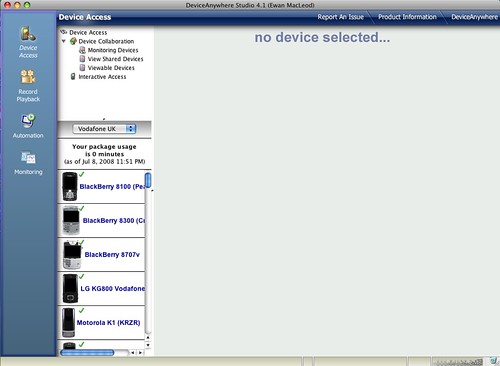This screenshot has height=366, width=500.
Task: Select Interactive Access tree label
Action: tap(102, 77)
